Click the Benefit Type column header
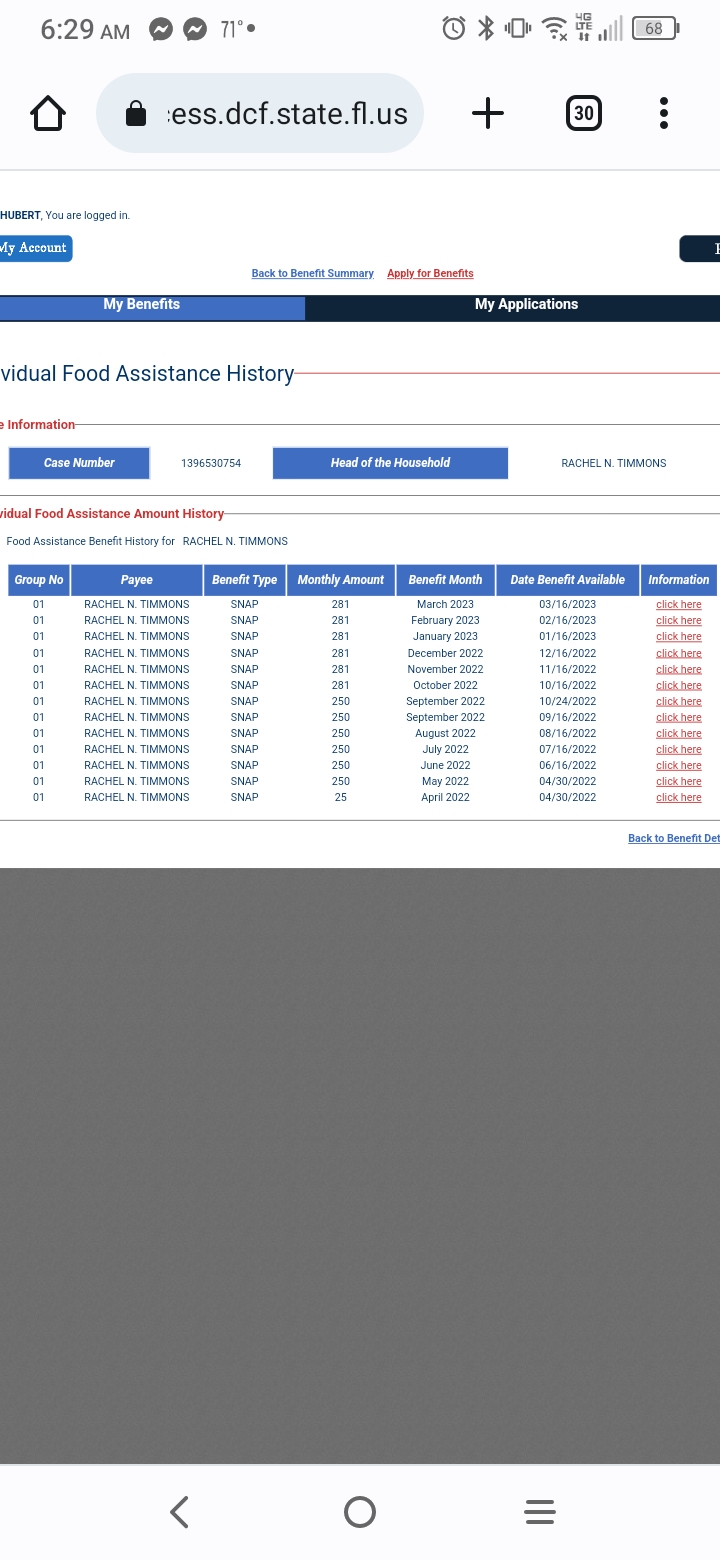The height and width of the screenshot is (1560, 720). [x=244, y=580]
